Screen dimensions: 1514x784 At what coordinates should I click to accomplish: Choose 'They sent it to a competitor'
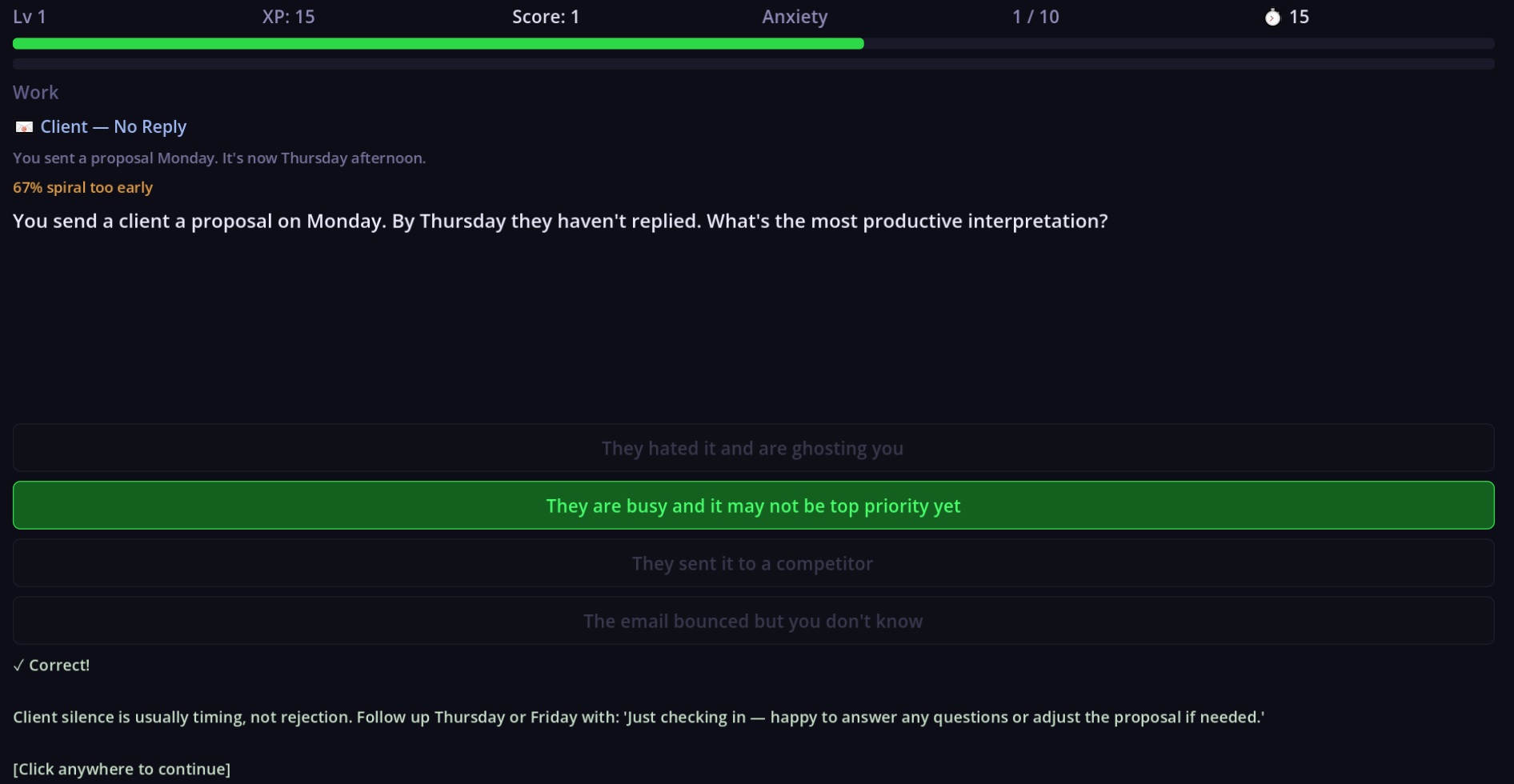(752, 563)
